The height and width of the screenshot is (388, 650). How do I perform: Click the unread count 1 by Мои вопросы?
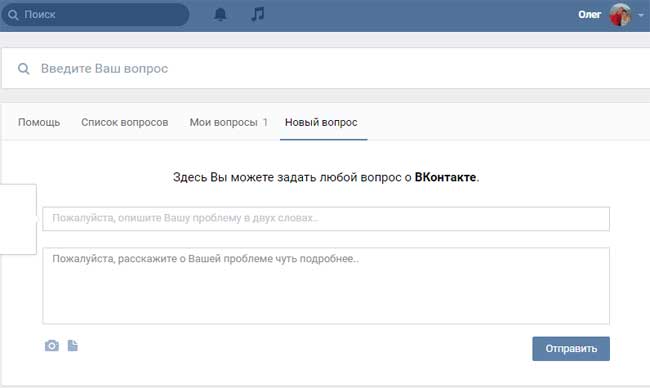[x=265, y=122]
